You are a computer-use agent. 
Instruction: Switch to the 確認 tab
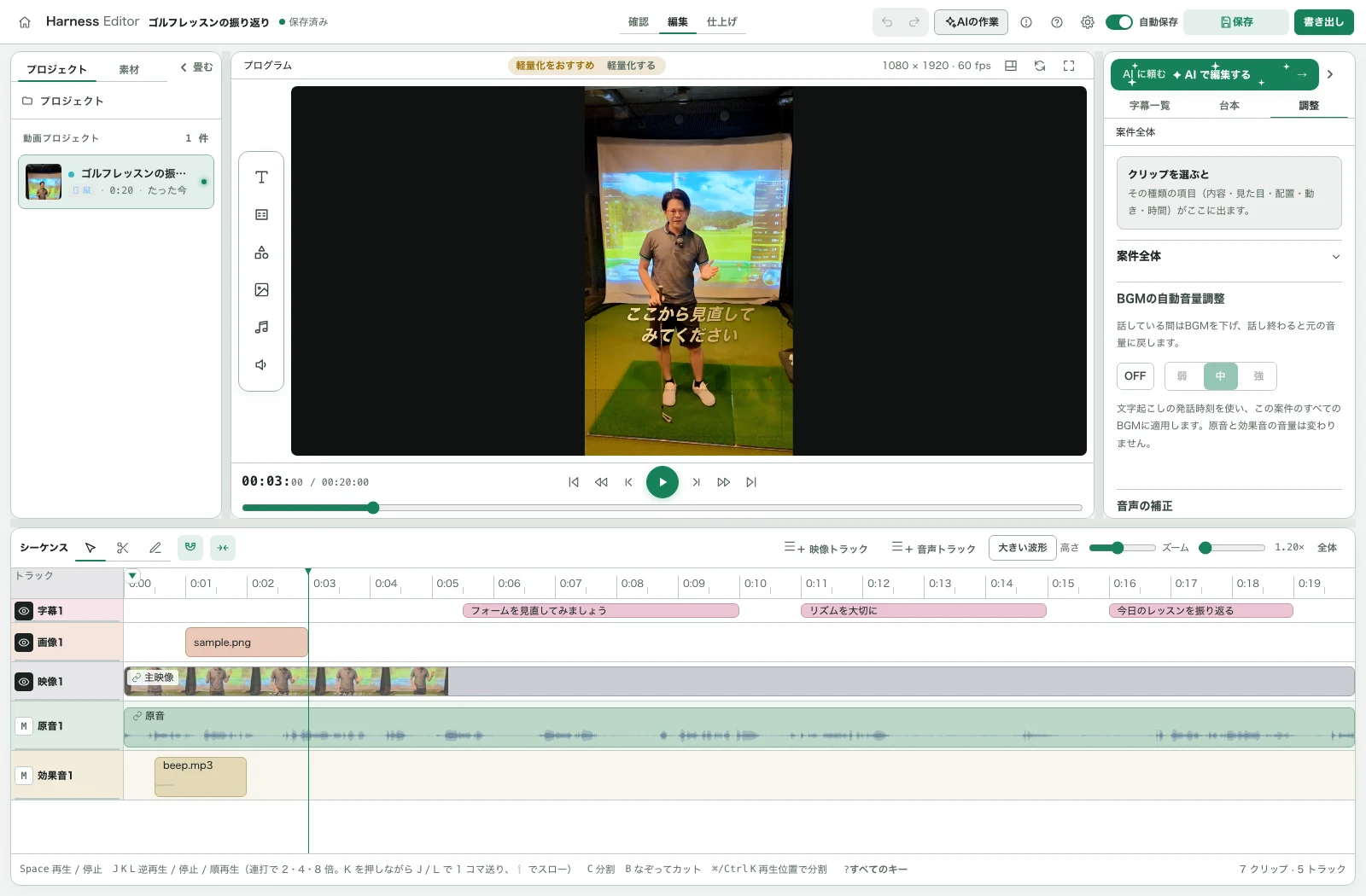[x=639, y=22]
